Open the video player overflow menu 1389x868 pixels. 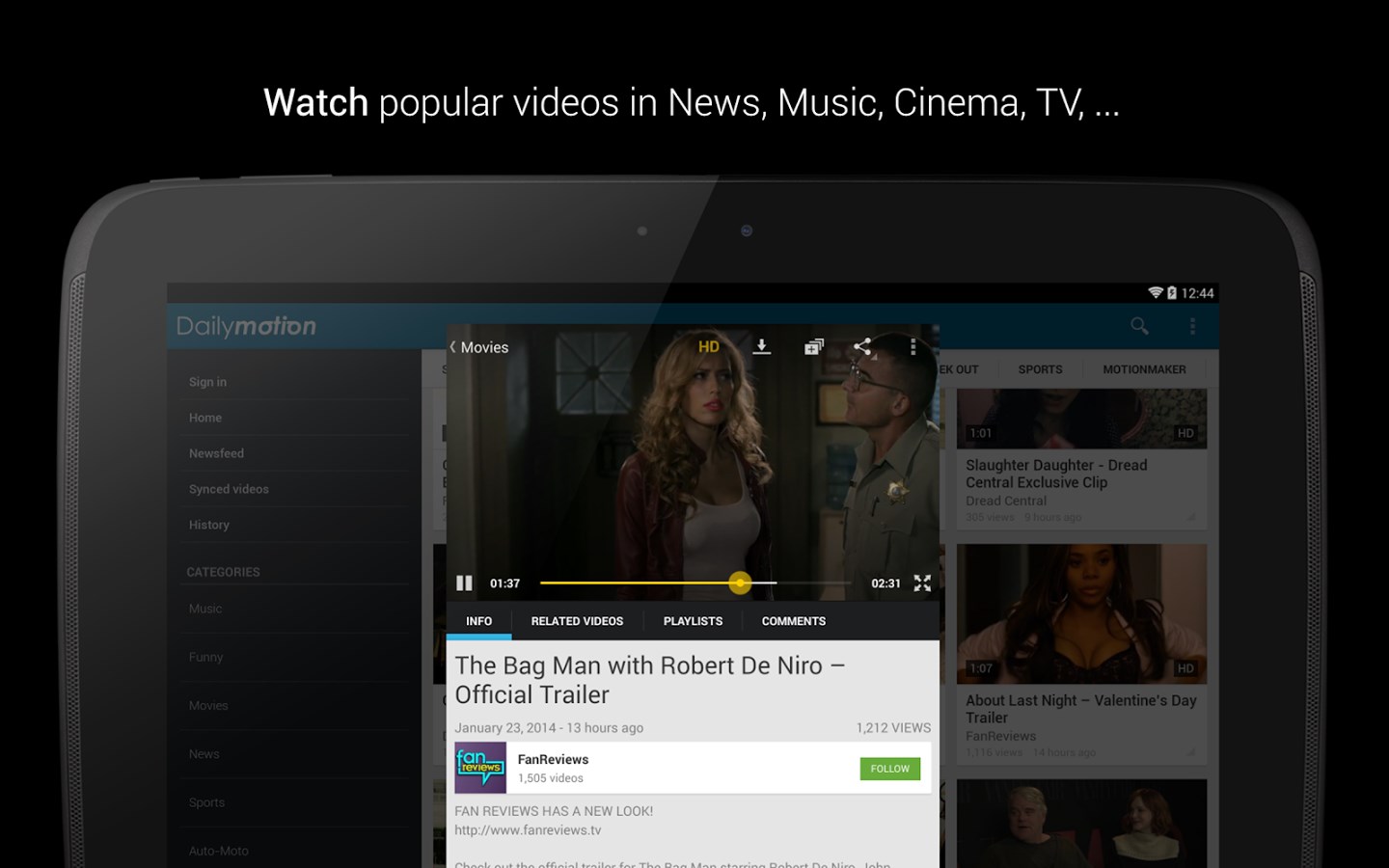(912, 347)
